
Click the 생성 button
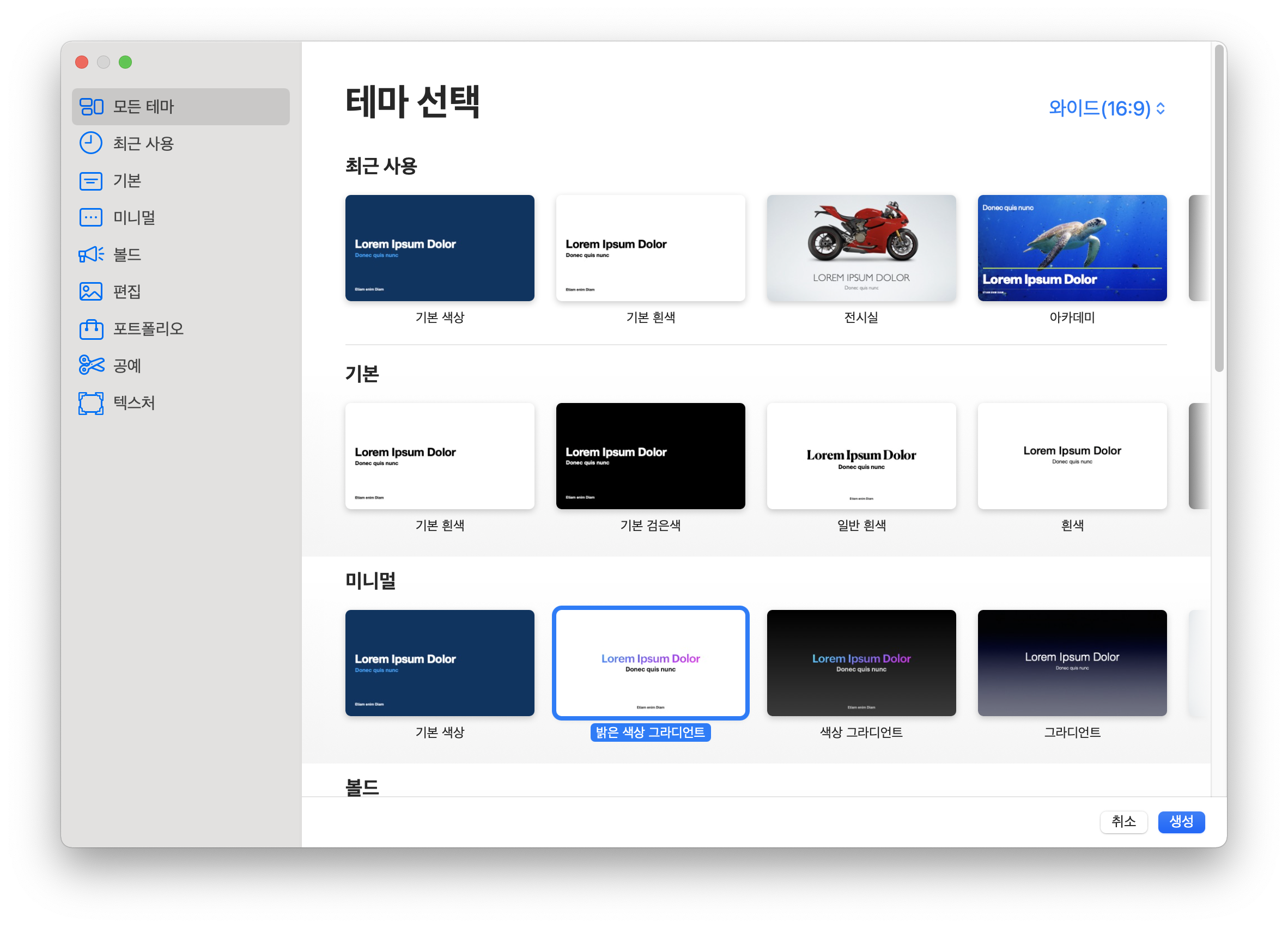click(1181, 821)
